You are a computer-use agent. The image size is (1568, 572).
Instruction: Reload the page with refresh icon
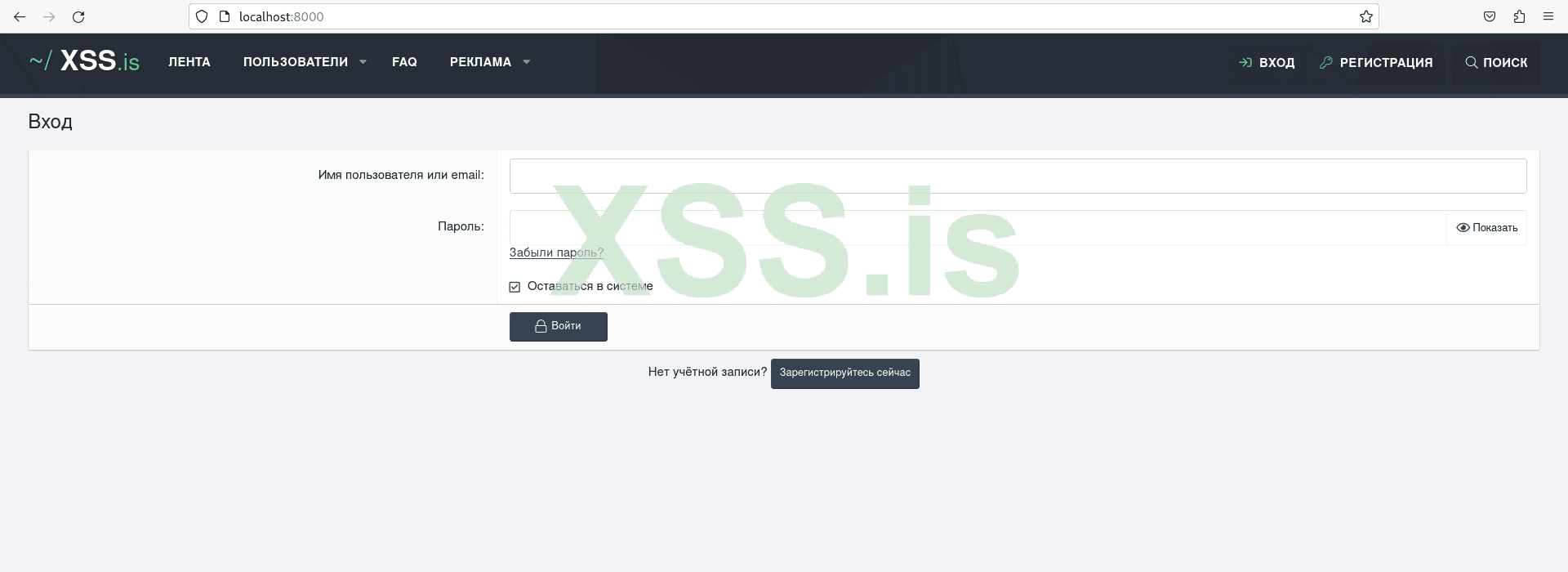pos(78,16)
